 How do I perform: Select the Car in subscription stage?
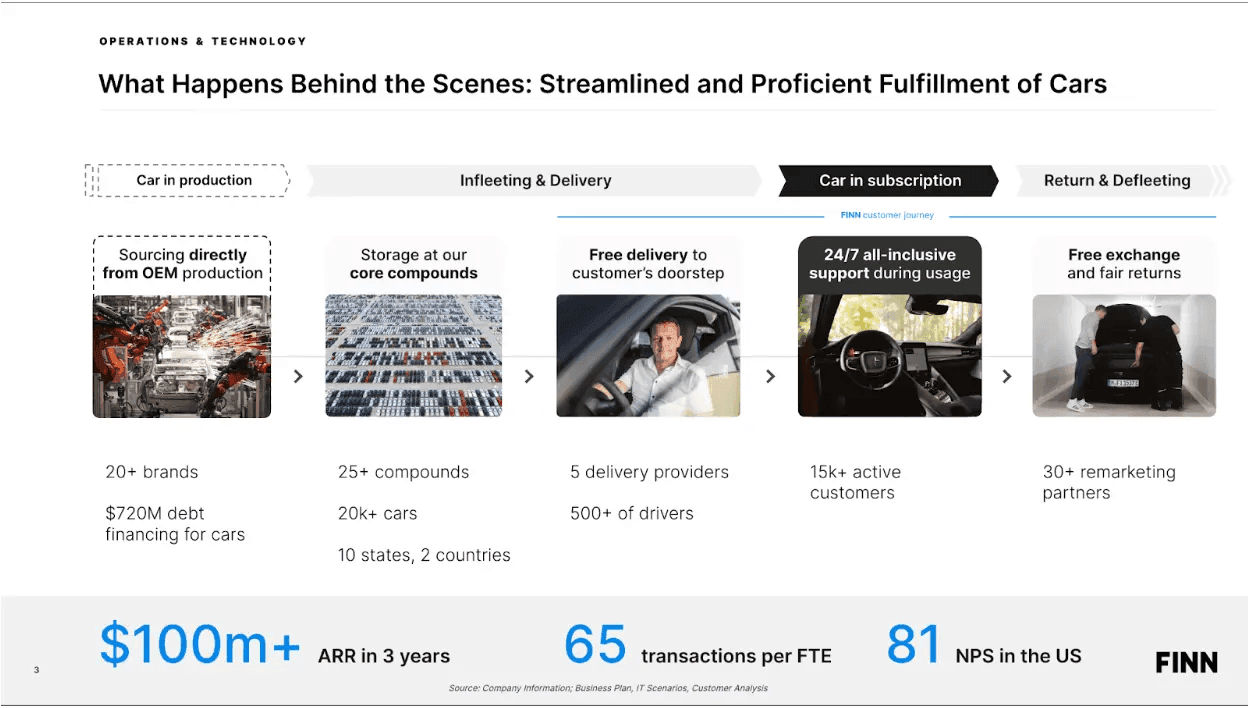[x=889, y=181]
